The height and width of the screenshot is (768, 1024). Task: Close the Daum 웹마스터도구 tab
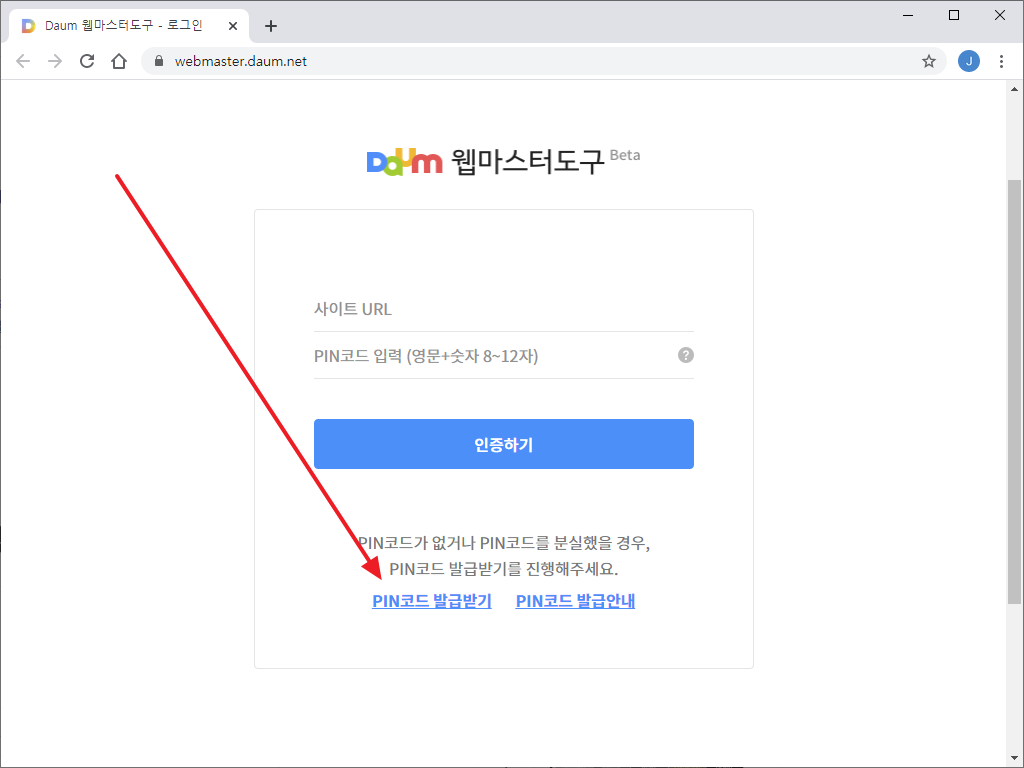(x=232, y=26)
